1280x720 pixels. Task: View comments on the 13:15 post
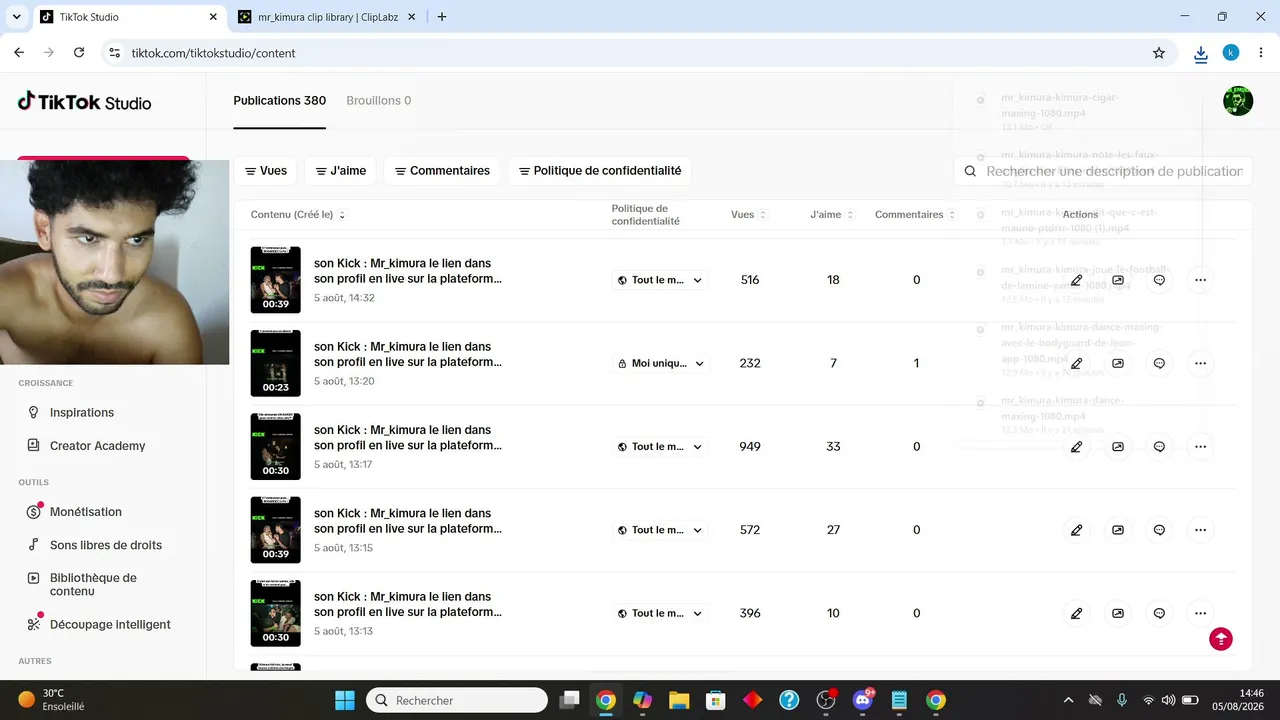click(x=1159, y=530)
